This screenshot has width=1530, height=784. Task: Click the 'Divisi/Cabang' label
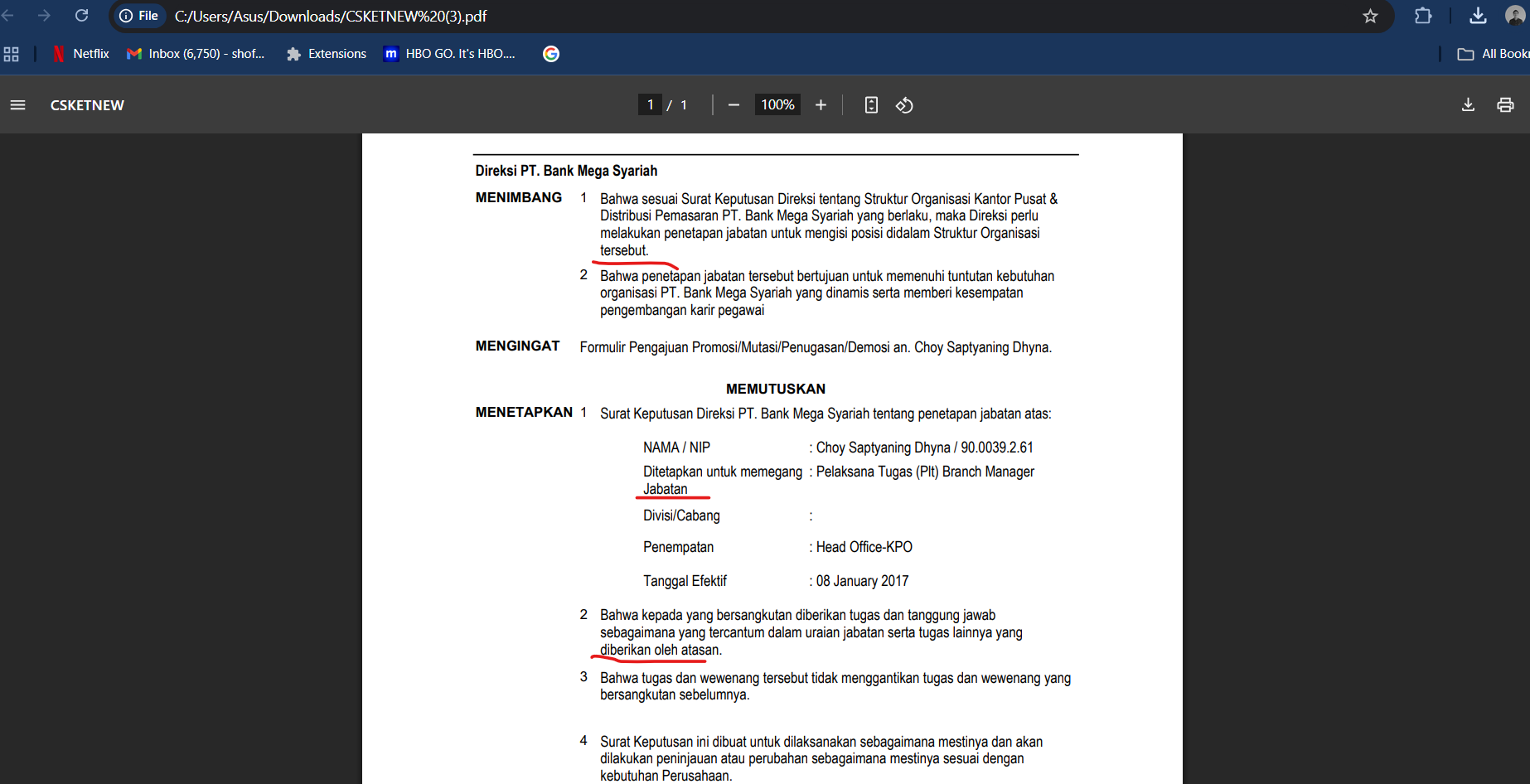pos(681,515)
